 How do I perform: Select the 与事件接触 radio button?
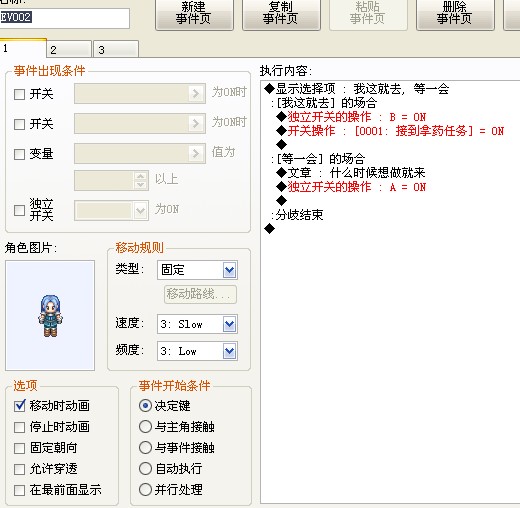pyautogui.click(x=145, y=447)
